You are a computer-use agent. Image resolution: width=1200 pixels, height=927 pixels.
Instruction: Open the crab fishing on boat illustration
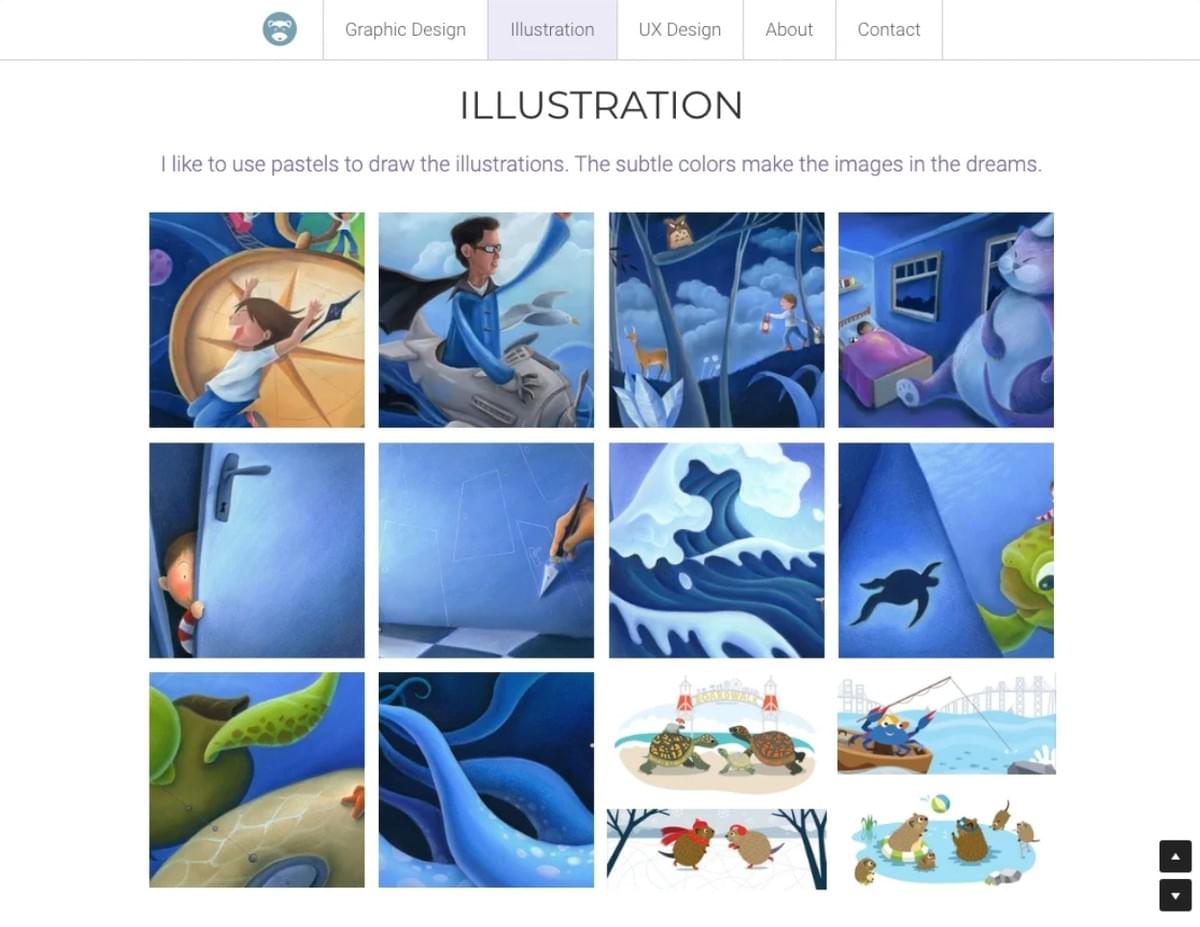(x=946, y=724)
